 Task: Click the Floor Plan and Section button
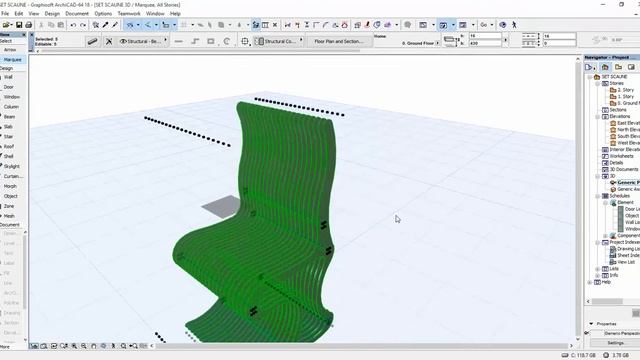[x=339, y=41]
